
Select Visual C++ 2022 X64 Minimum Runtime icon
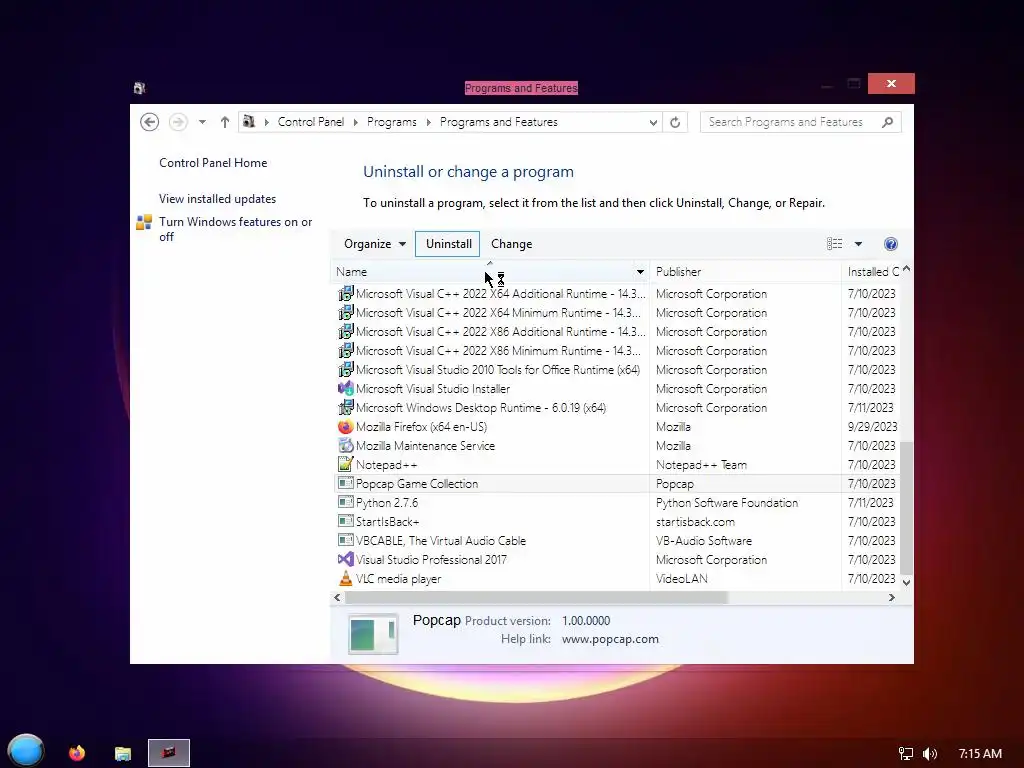click(x=345, y=313)
